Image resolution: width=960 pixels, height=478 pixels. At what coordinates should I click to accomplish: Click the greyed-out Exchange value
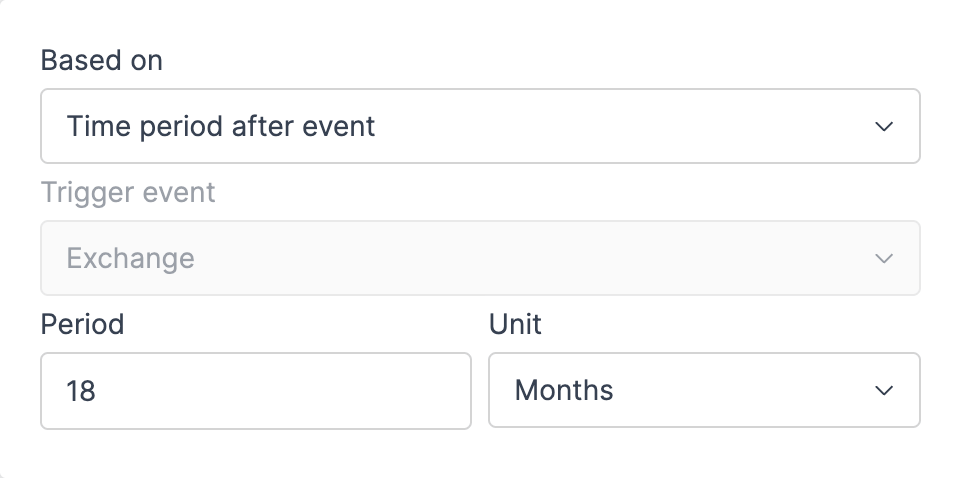click(130, 259)
